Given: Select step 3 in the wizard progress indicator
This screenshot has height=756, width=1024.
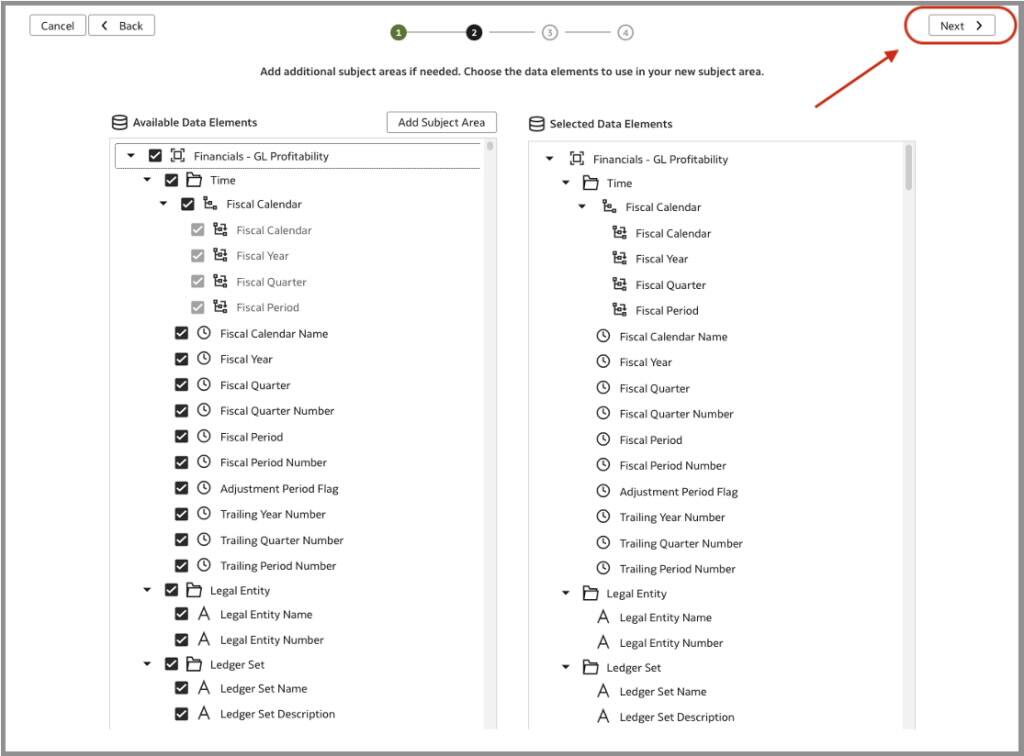Looking at the screenshot, I should point(549,32).
